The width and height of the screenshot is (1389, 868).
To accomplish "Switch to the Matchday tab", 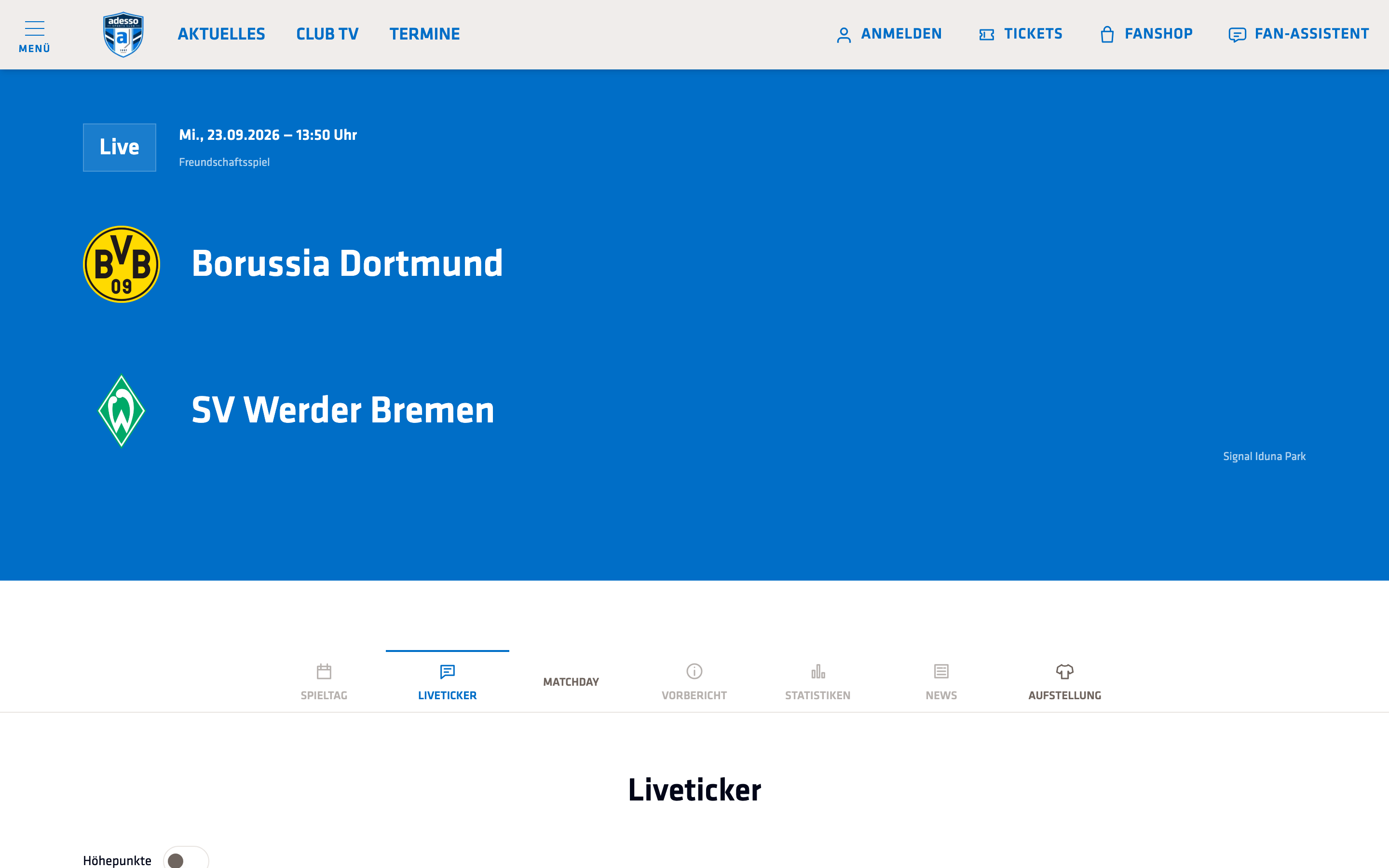I will tap(571, 682).
